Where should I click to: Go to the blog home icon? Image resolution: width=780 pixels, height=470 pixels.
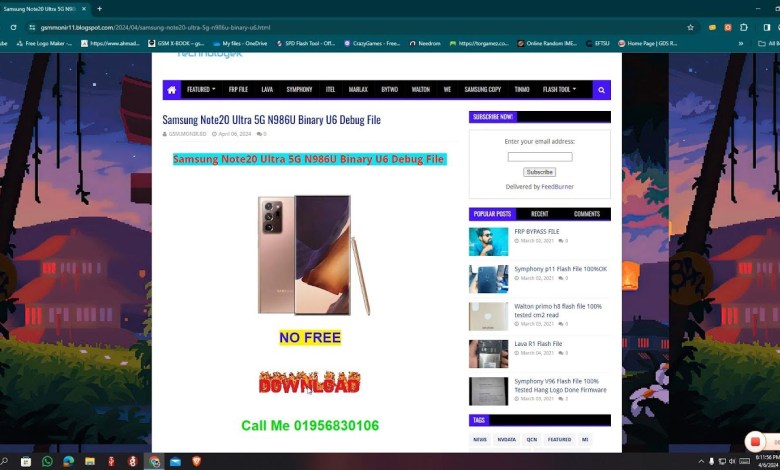point(172,90)
